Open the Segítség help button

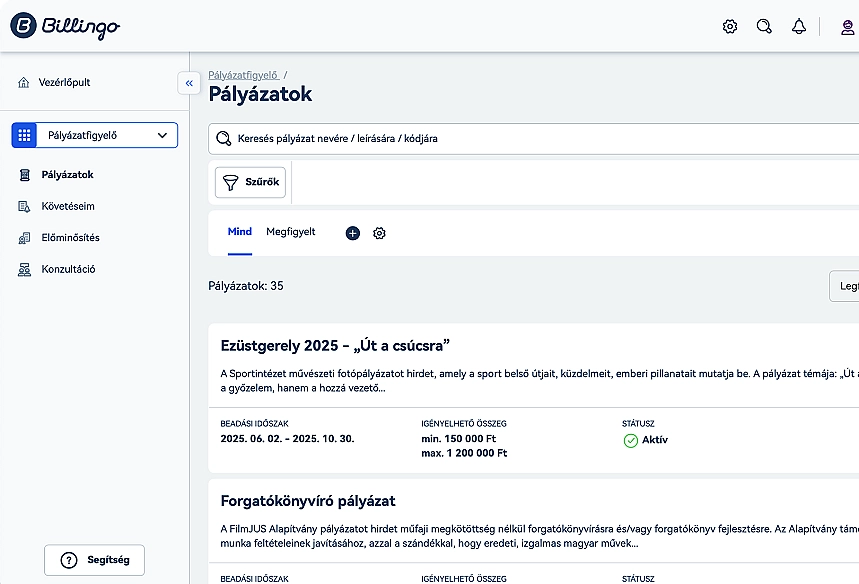coord(93,560)
